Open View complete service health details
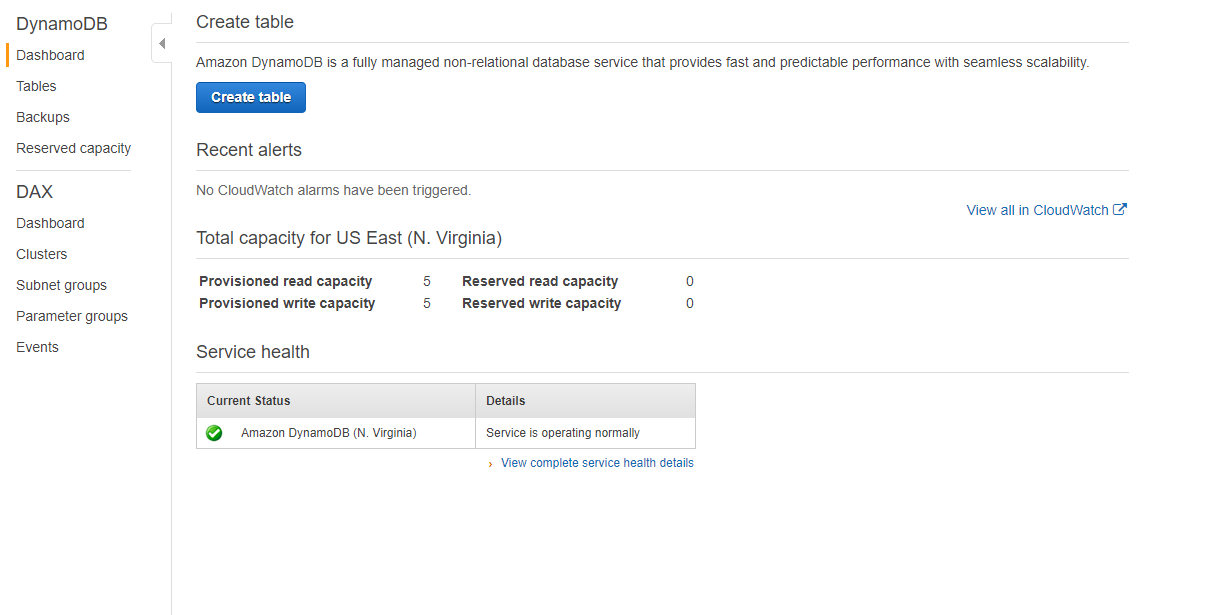The width and height of the screenshot is (1207, 615). pyautogui.click(x=597, y=463)
